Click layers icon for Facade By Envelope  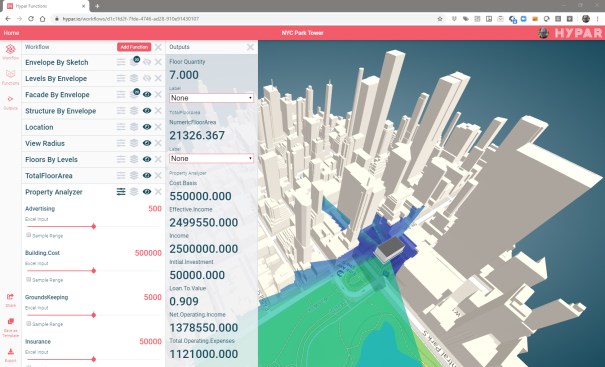pos(134,94)
